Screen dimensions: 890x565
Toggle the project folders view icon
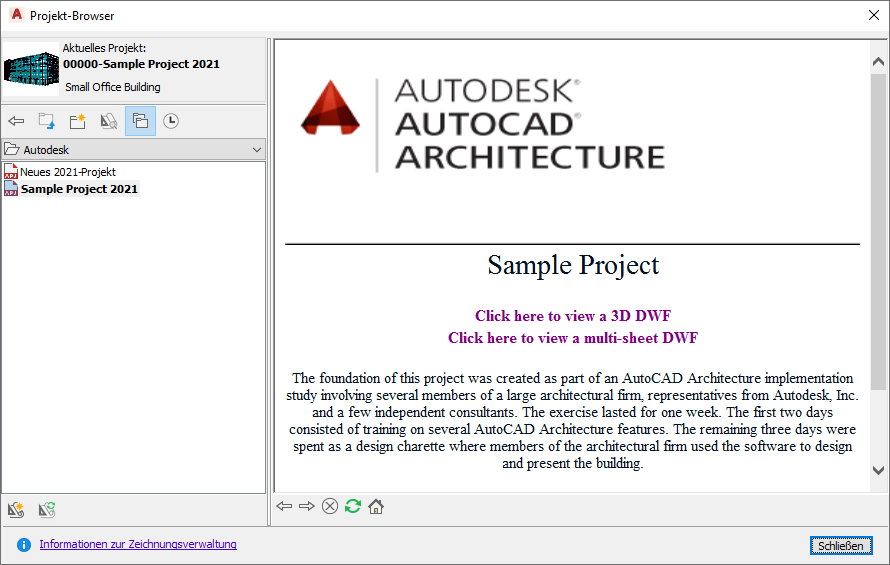[x=140, y=121]
